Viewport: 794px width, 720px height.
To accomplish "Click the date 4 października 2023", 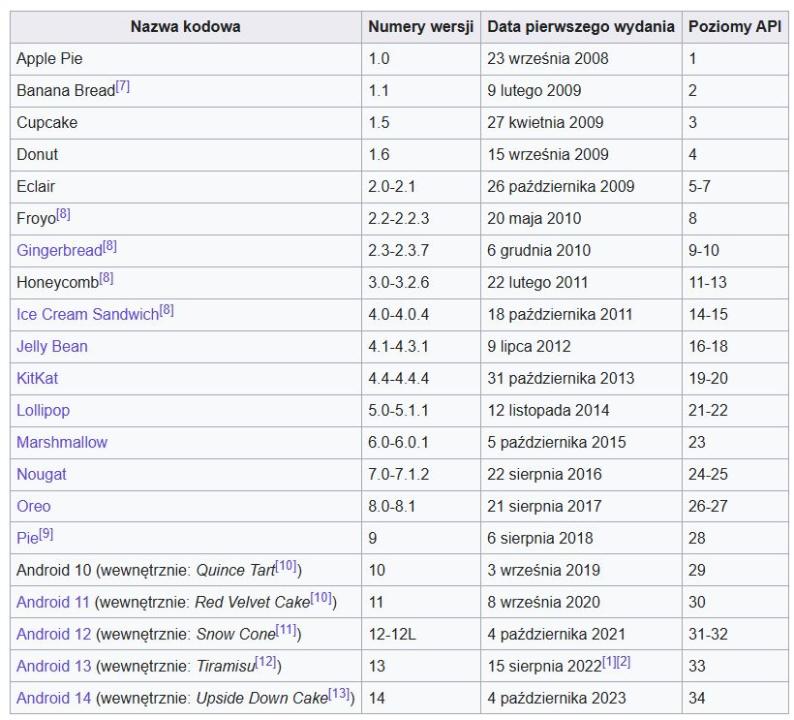I will tap(557, 698).
